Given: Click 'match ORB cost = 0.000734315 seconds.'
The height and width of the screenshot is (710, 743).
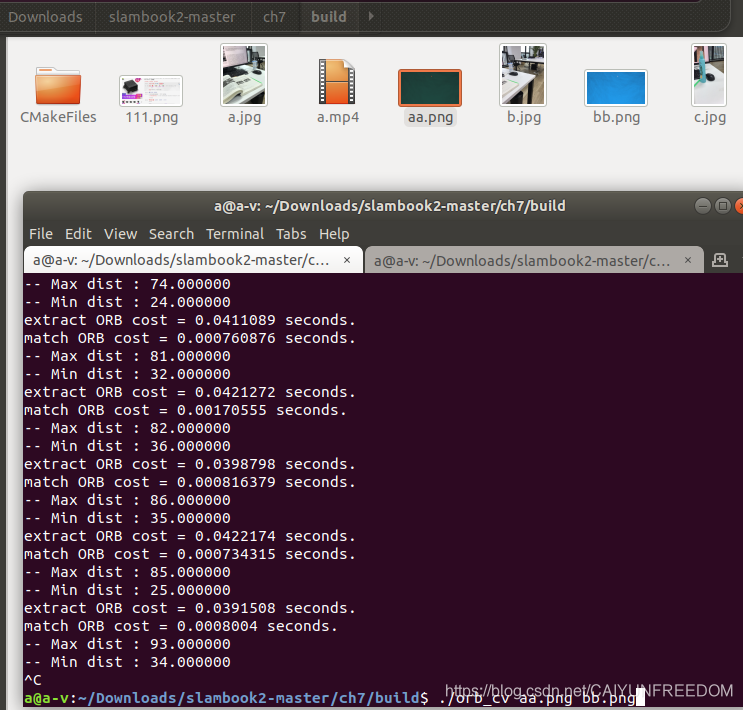Looking at the screenshot, I should pos(190,555).
